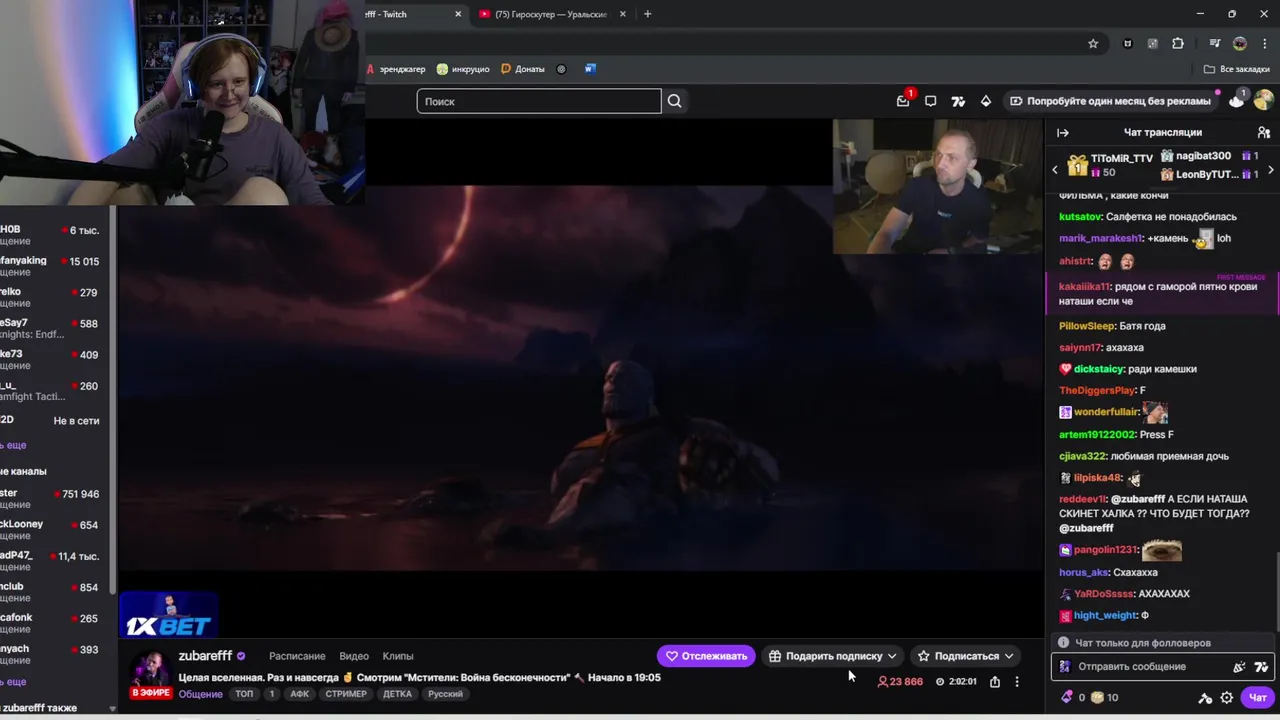
Task: Open the Chrome three-dot menu
Action: click(1265, 43)
